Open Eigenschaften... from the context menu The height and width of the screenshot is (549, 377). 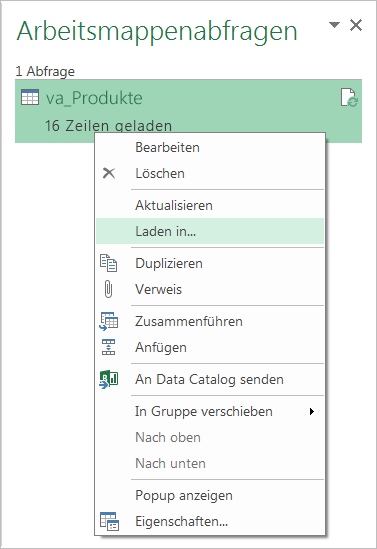pos(210,521)
